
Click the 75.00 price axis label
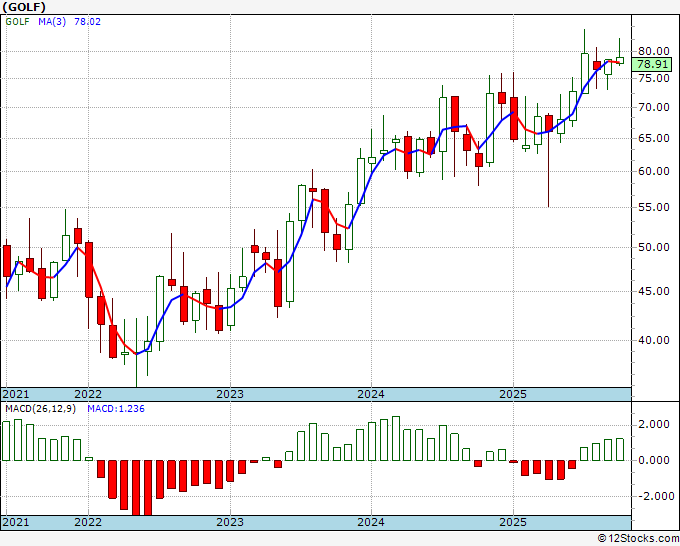coord(654,78)
